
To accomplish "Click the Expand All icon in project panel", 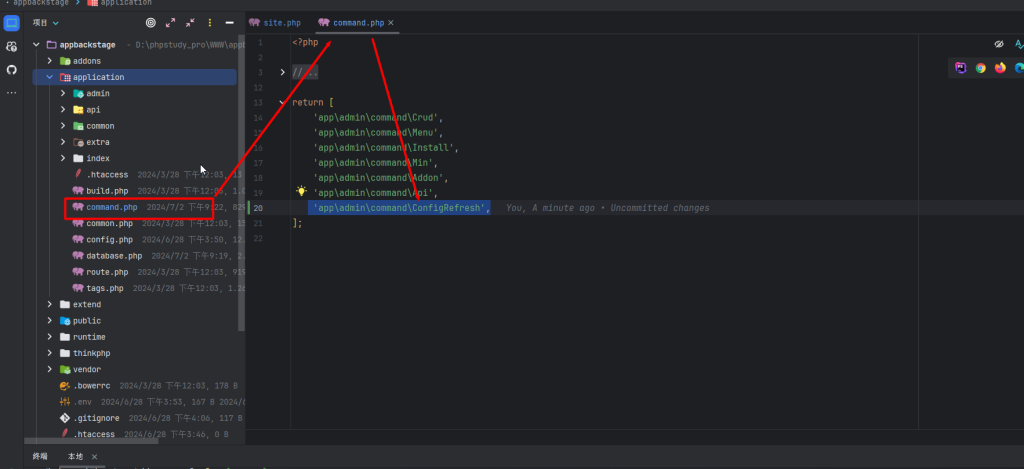I will coord(170,22).
